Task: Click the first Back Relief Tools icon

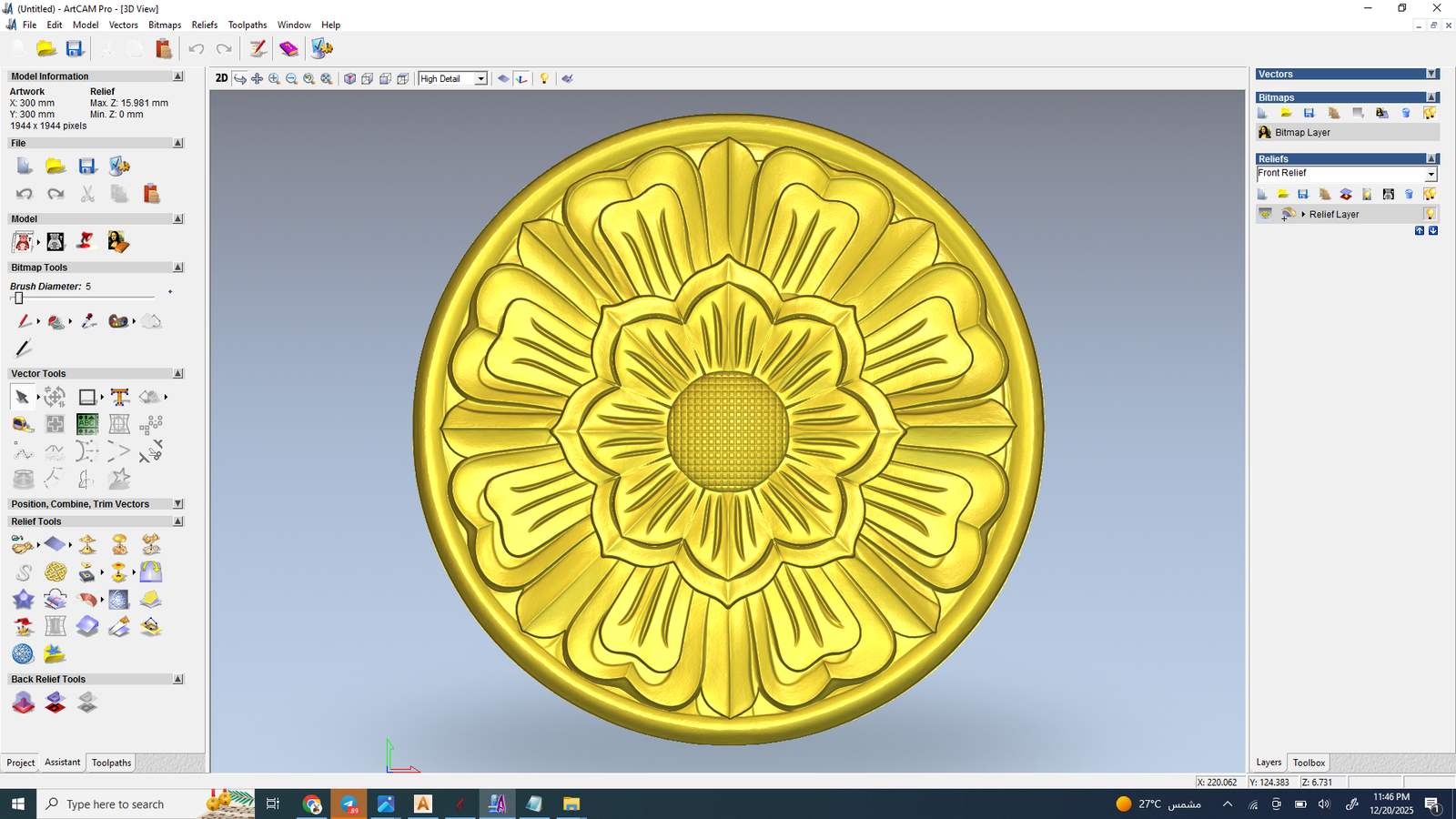Action: click(x=24, y=703)
